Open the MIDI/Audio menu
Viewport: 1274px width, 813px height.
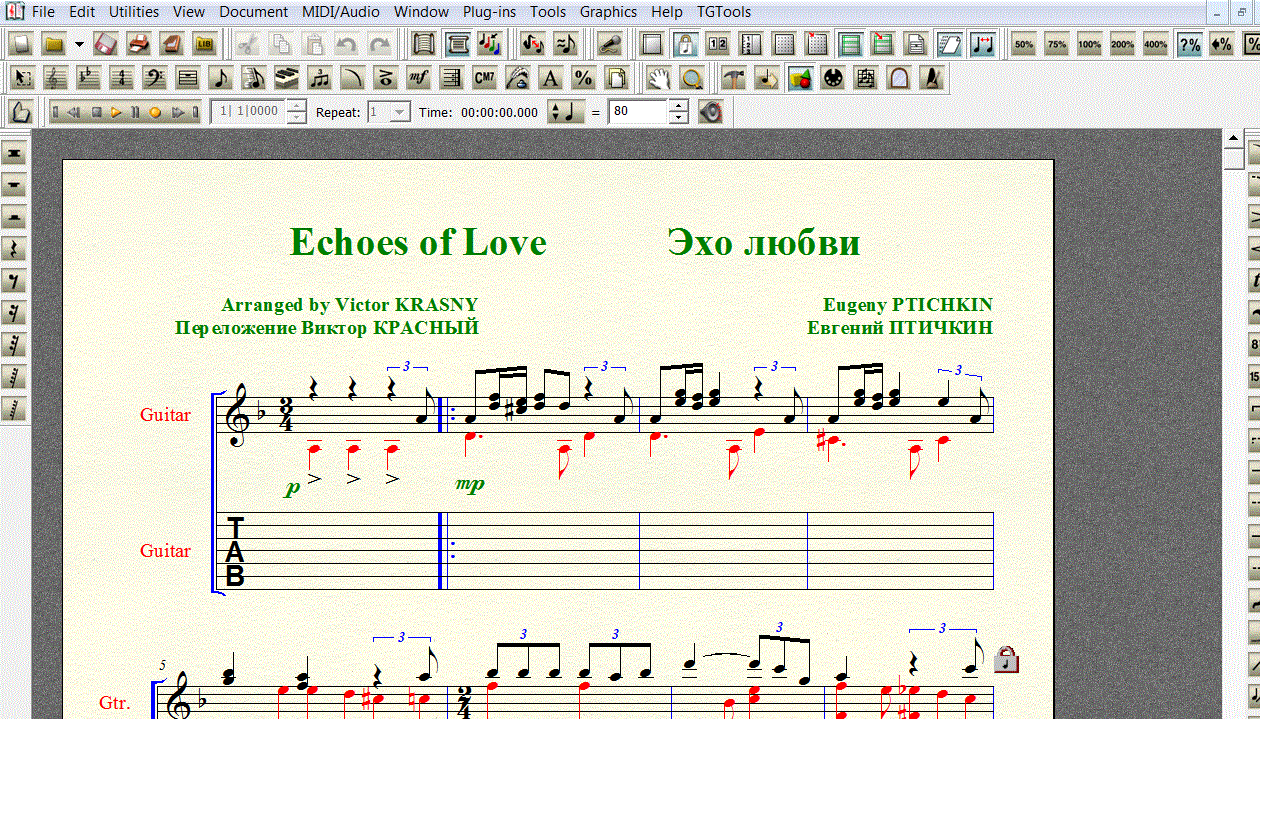340,12
